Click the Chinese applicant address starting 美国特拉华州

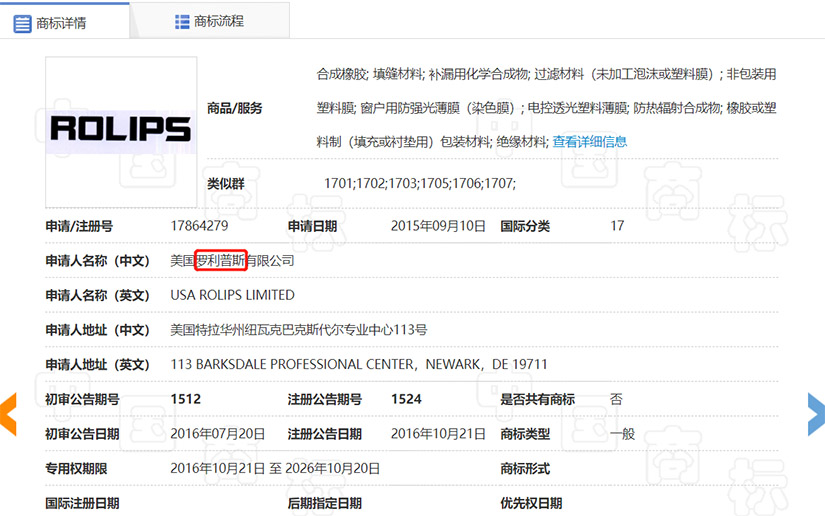299,330
